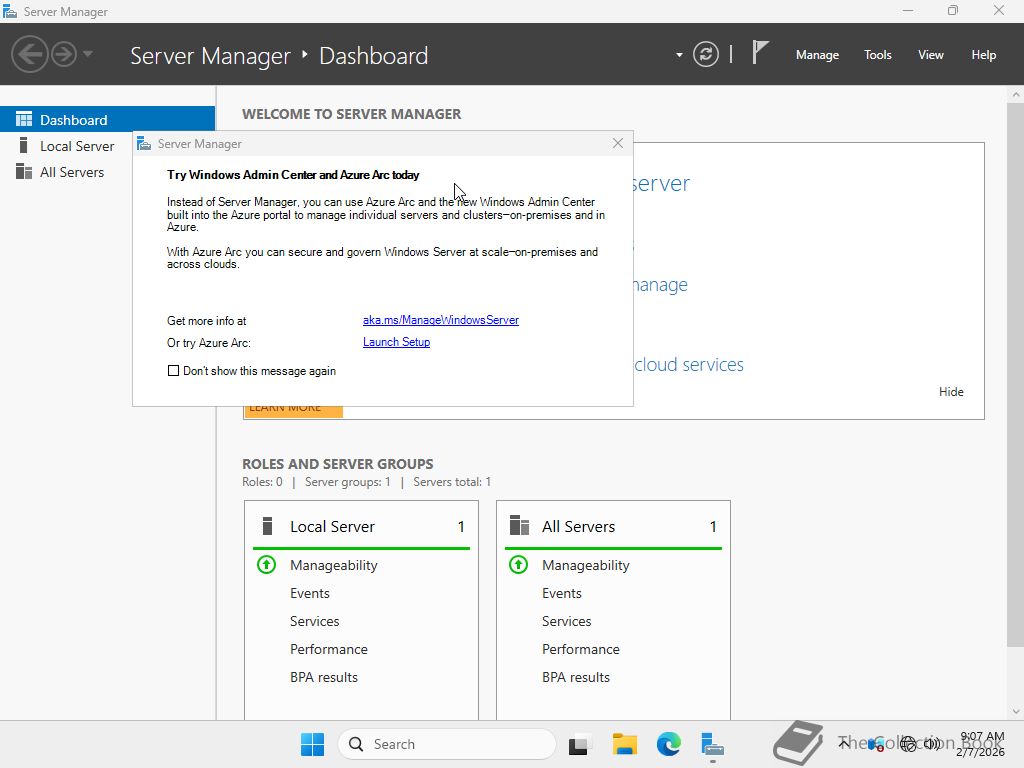Open the aka.ms/ManageWindowsServer link
The width and height of the screenshot is (1024, 768).
(x=440, y=320)
